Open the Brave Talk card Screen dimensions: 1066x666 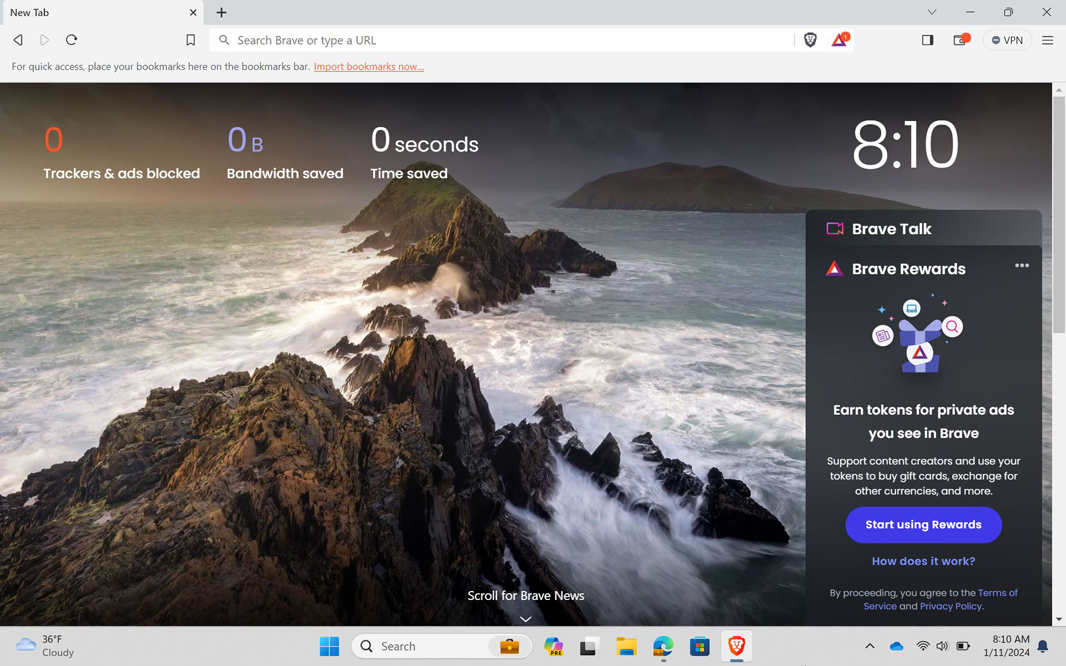pos(890,229)
